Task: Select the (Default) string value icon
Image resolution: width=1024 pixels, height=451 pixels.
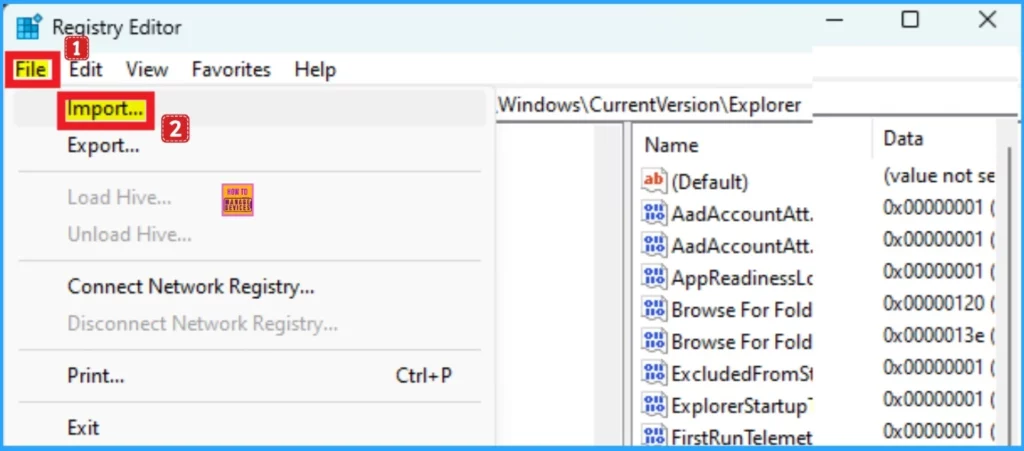Action: pyautogui.click(x=654, y=180)
